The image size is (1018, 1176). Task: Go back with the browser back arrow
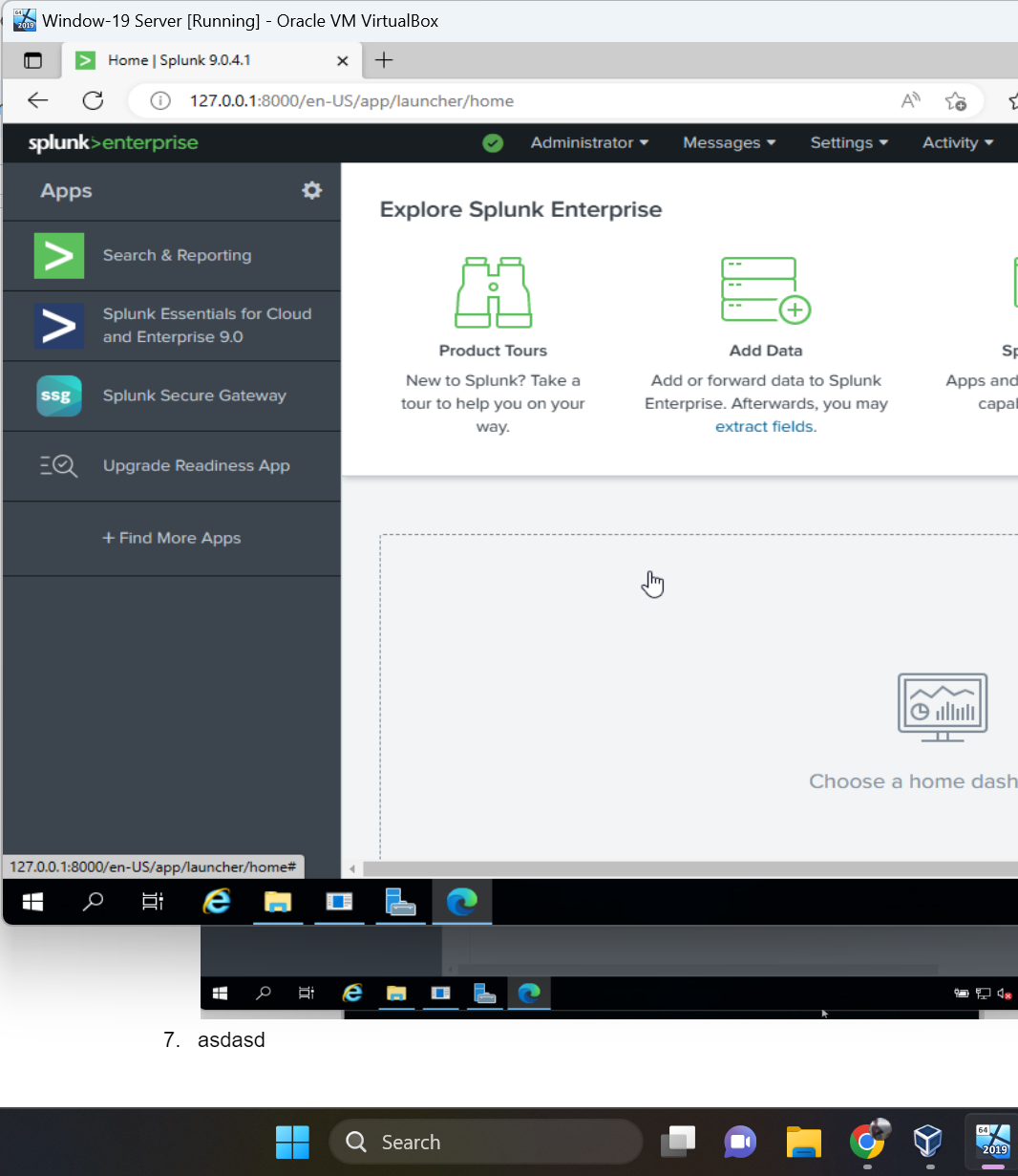pos(37,100)
